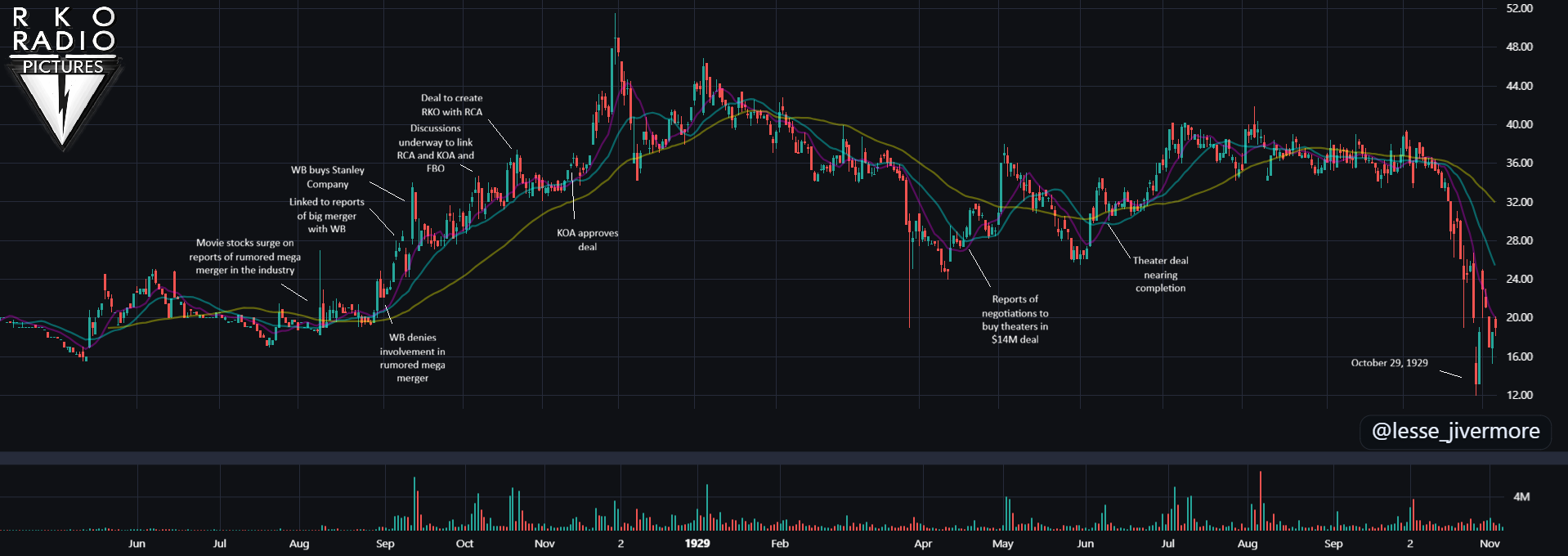
Task: Click the Feb label on the time axis
Action: click(780, 544)
